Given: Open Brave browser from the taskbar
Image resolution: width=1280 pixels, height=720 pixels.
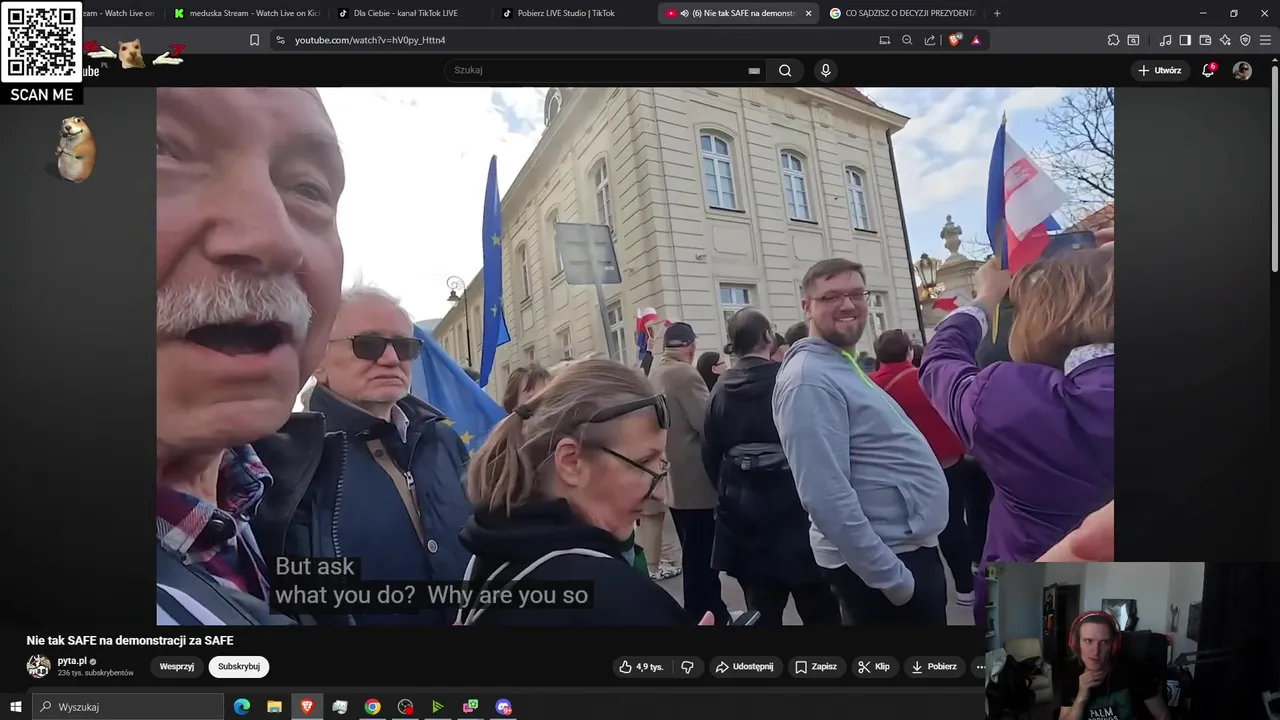Looking at the screenshot, I should point(307,707).
